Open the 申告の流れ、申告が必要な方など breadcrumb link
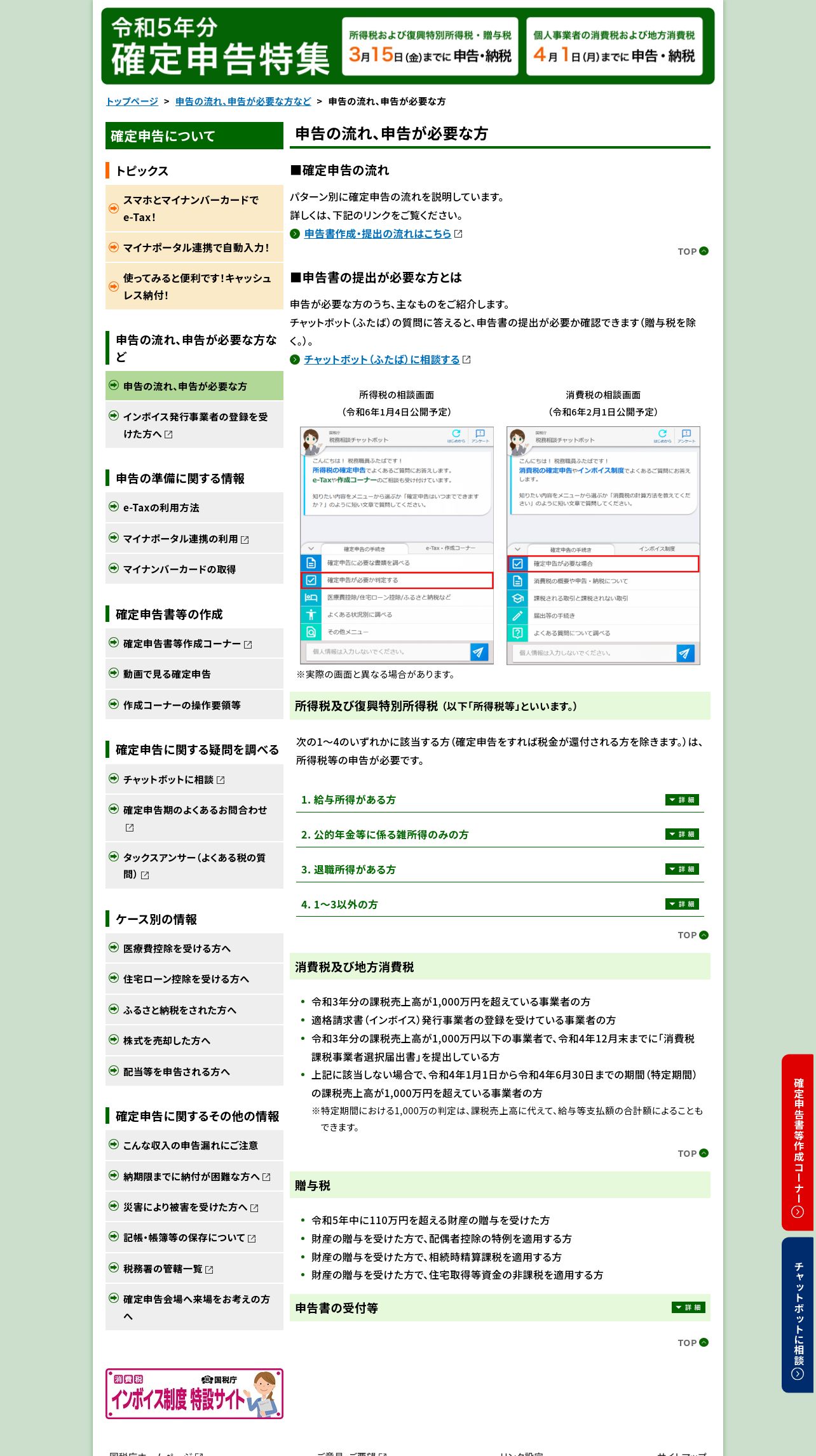The image size is (816, 1456). tap(243, 102)
